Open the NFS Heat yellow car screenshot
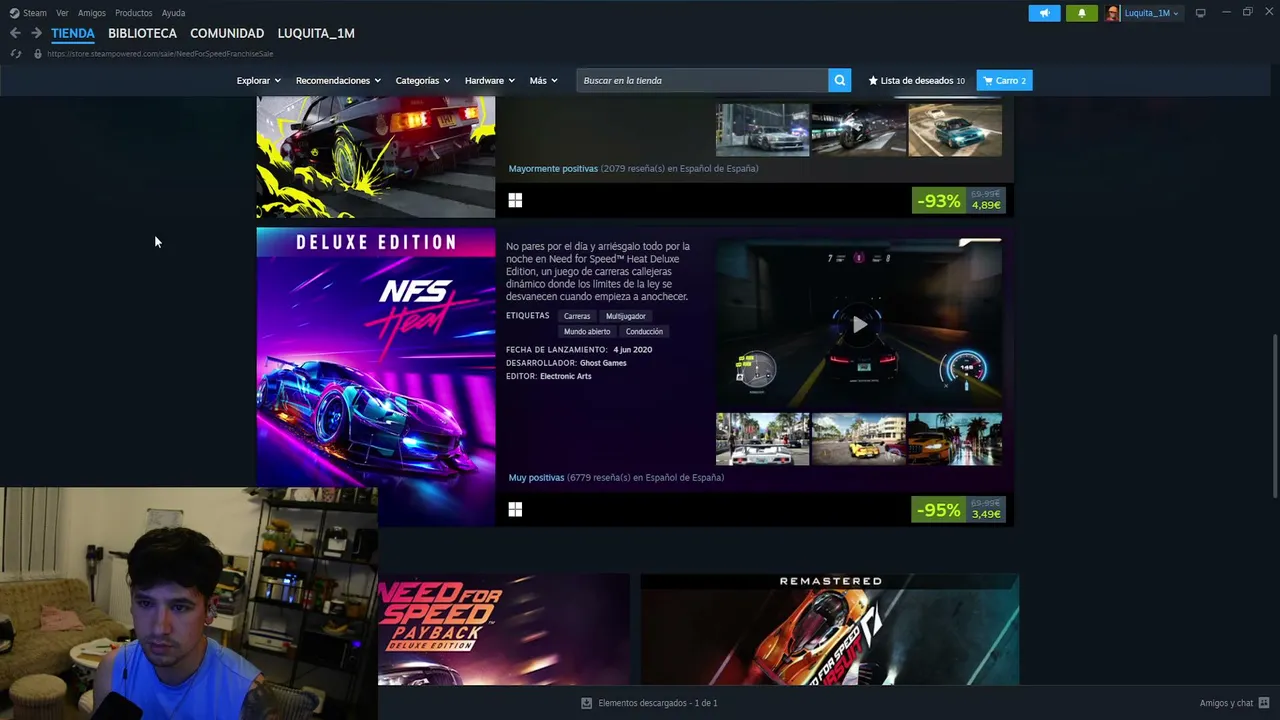 pos(858,439)
